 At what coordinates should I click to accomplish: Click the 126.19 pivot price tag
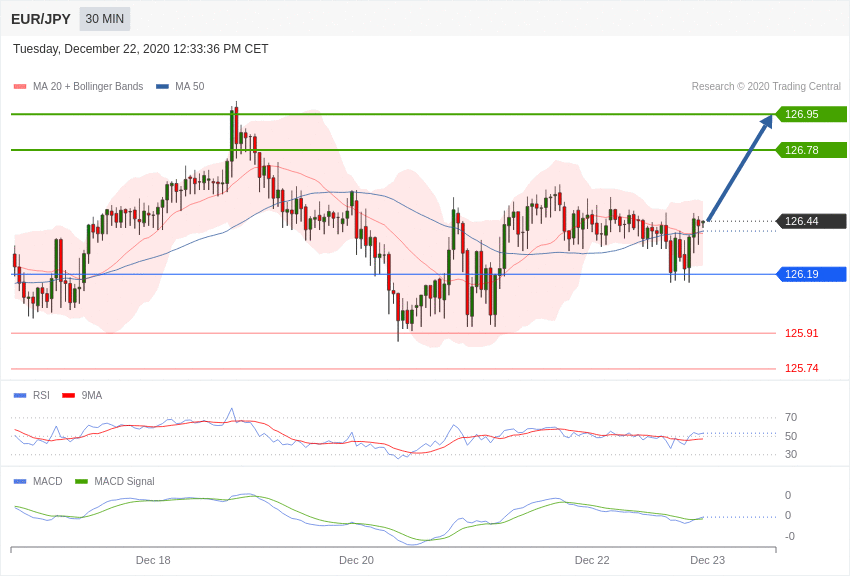[x=810, y=274]
